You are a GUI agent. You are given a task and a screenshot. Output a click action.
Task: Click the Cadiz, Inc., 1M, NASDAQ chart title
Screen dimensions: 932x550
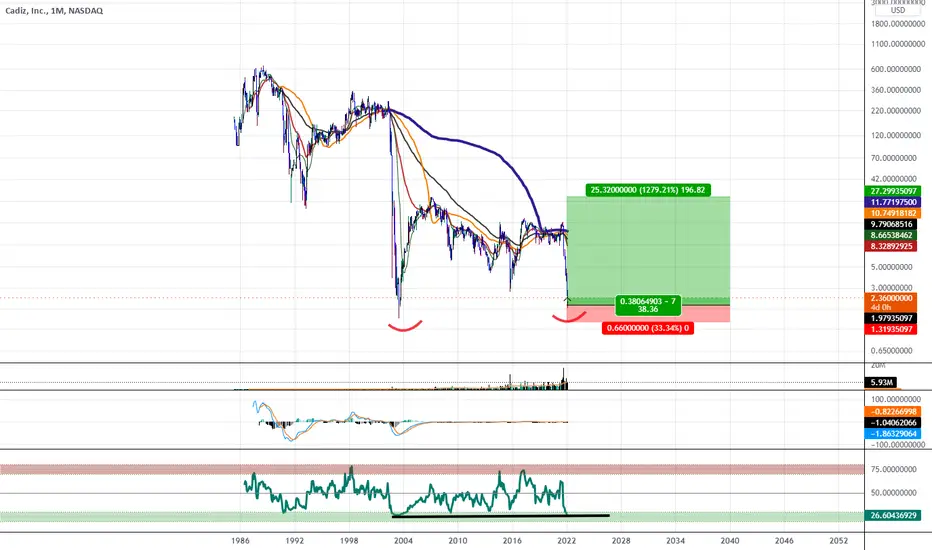[54, 11]
